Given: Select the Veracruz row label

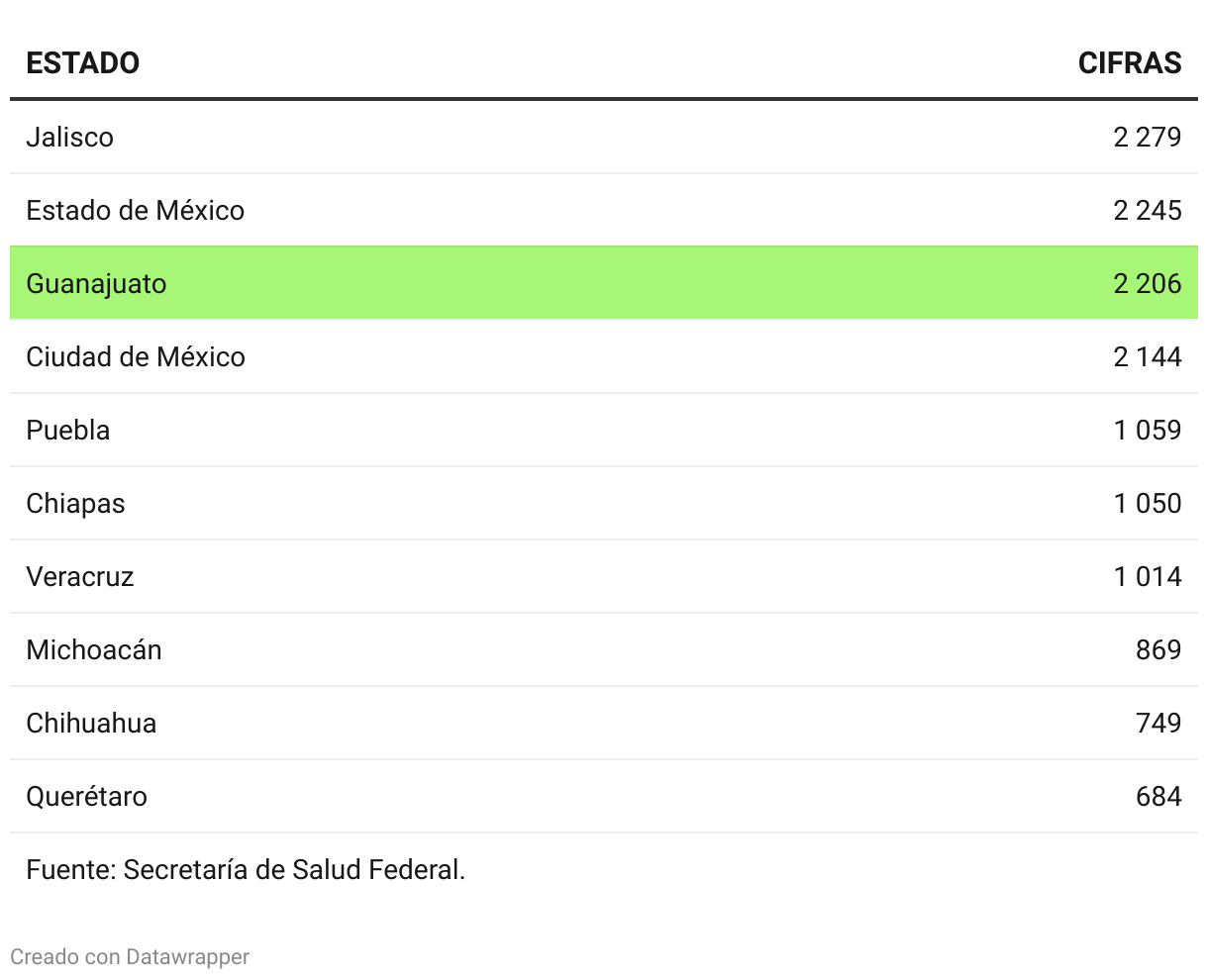Looking at the screenshot, I should [80, 576].
